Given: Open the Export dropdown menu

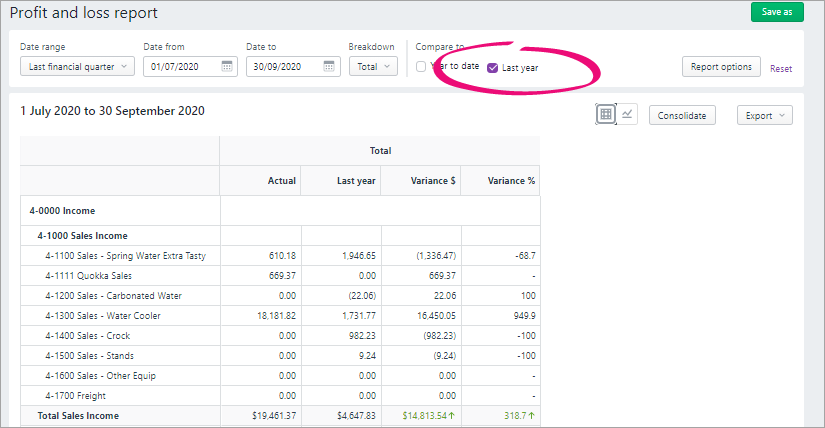Looking at the screenshot, I should (764, 115).
